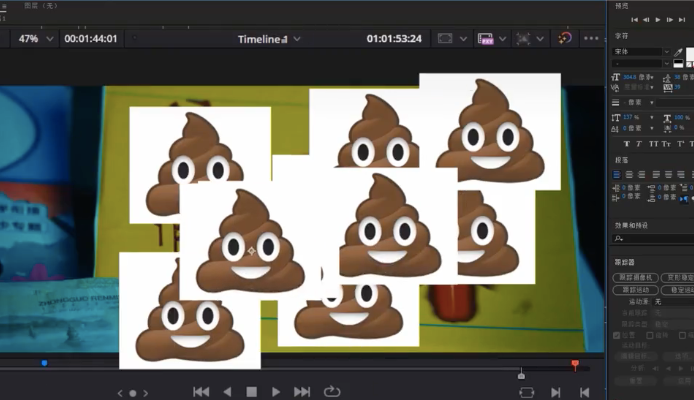Open the font family dropdown arrow
This screenshot has height=400, width=694.
[667, 52]
